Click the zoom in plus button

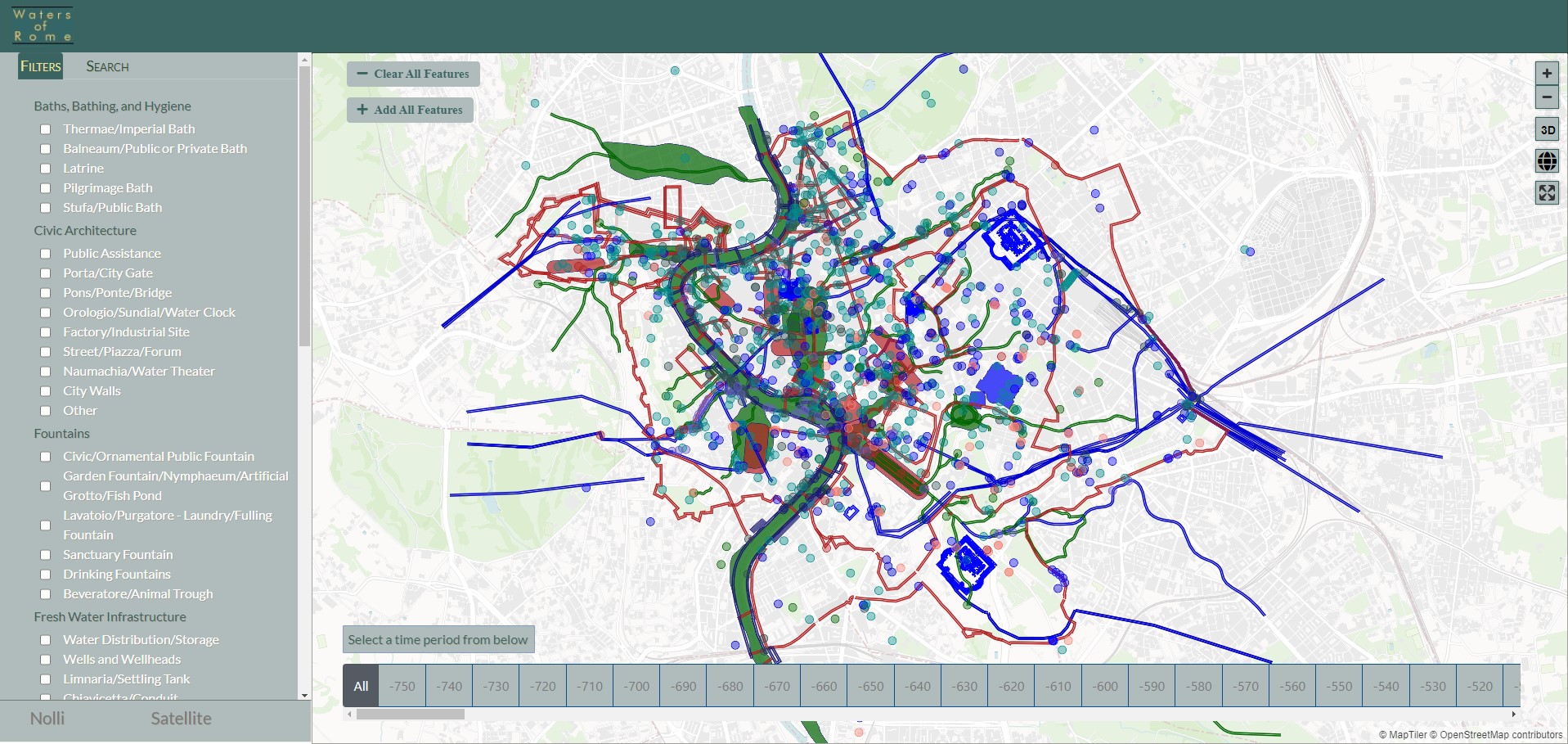pyautogui.click(x=1546, y=73)
